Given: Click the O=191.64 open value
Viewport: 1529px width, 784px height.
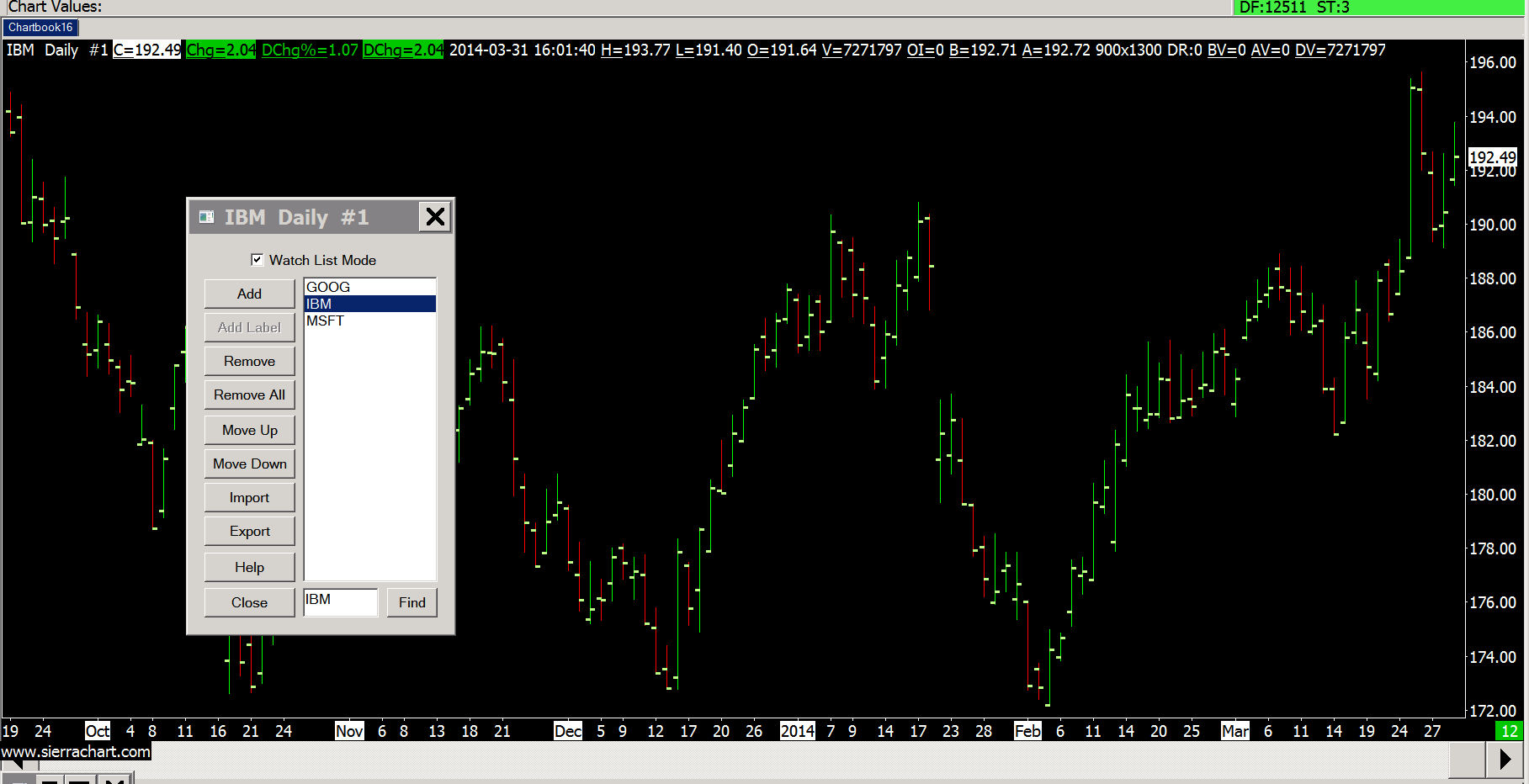Looking at the screenshot, I should coord(782,50).
